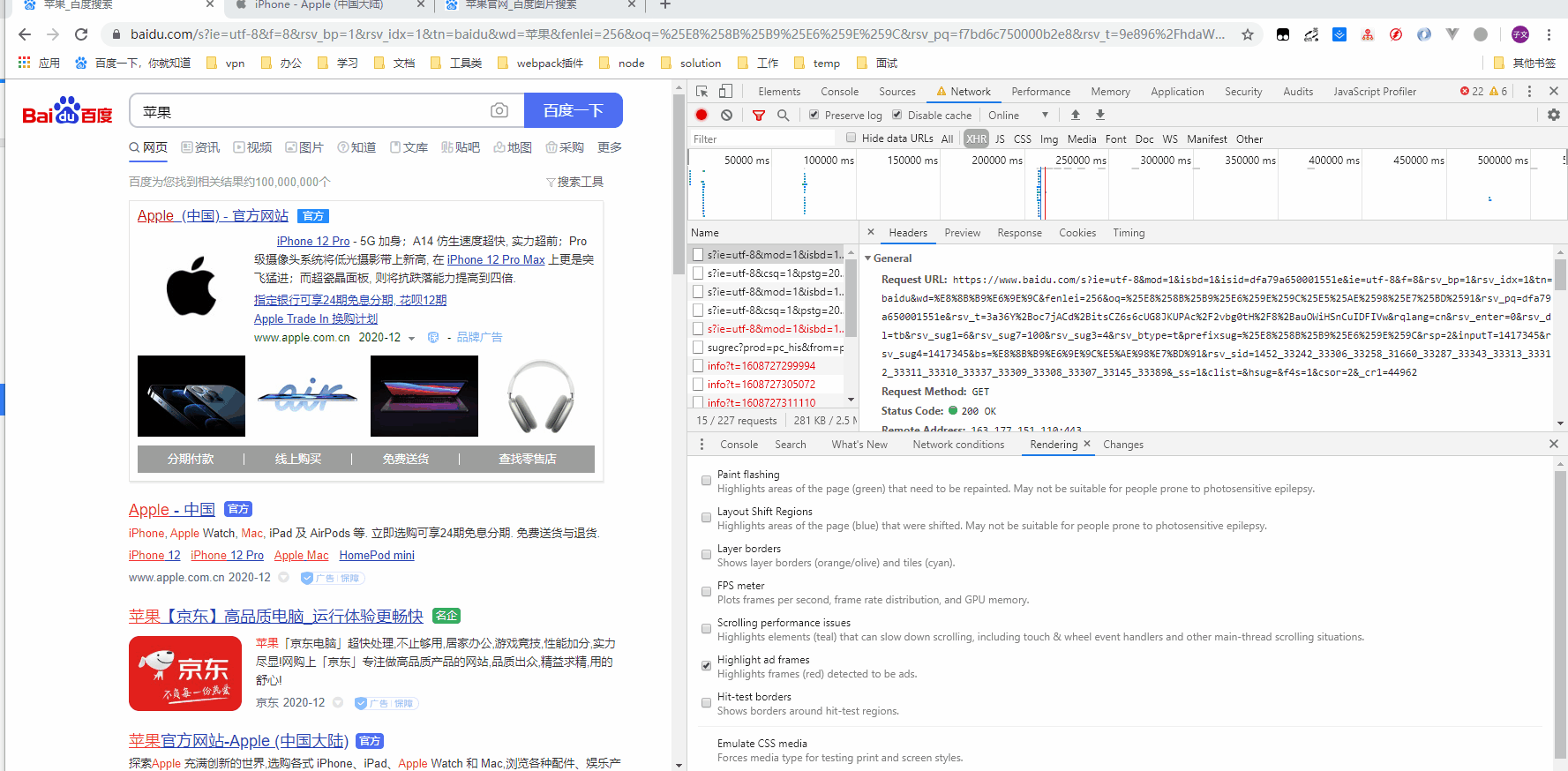Close the Rendering drawer tab
The width and height of the screenshot is (1568, 771).
pos(1087,444)
